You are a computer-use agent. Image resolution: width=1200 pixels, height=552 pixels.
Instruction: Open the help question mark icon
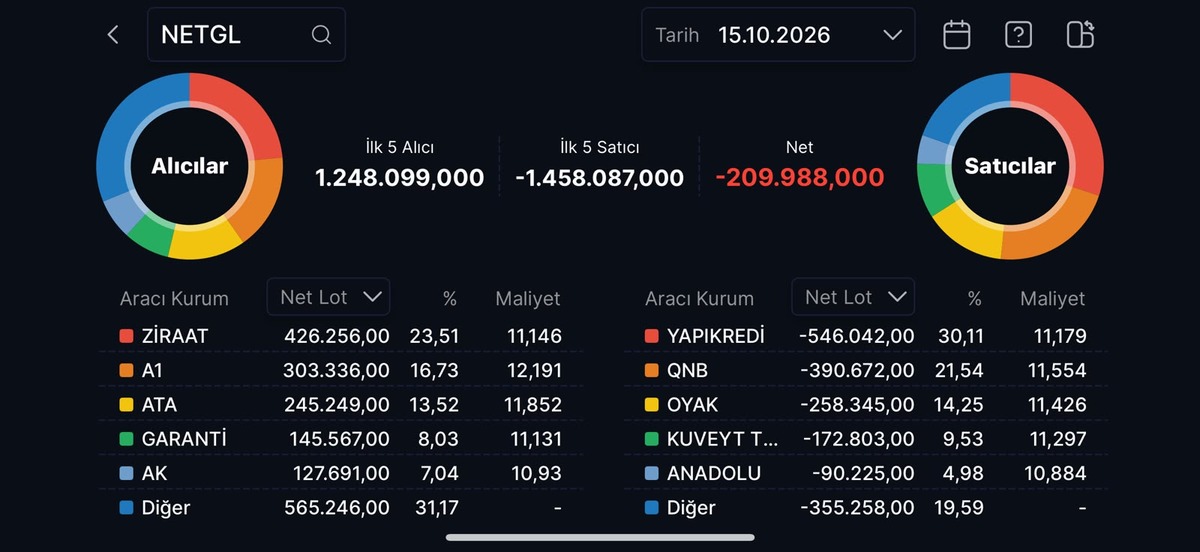point(1018,35)
